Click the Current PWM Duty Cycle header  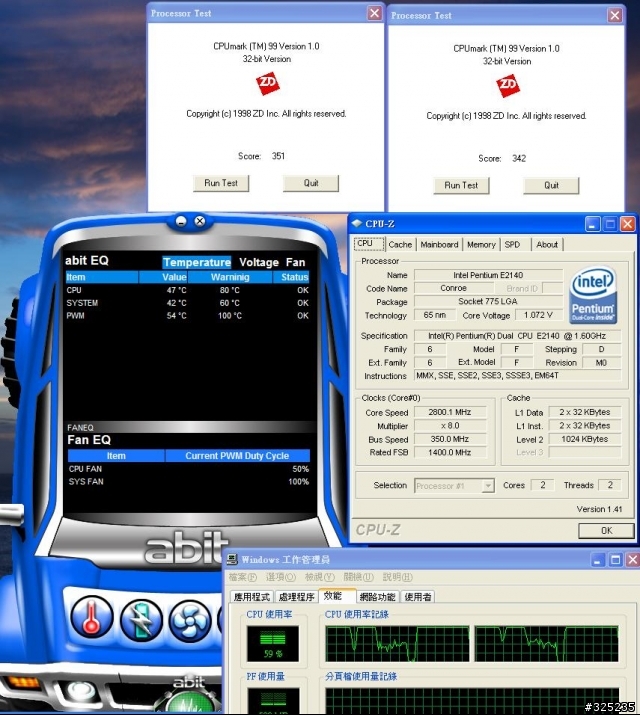(x=237, y=456)
